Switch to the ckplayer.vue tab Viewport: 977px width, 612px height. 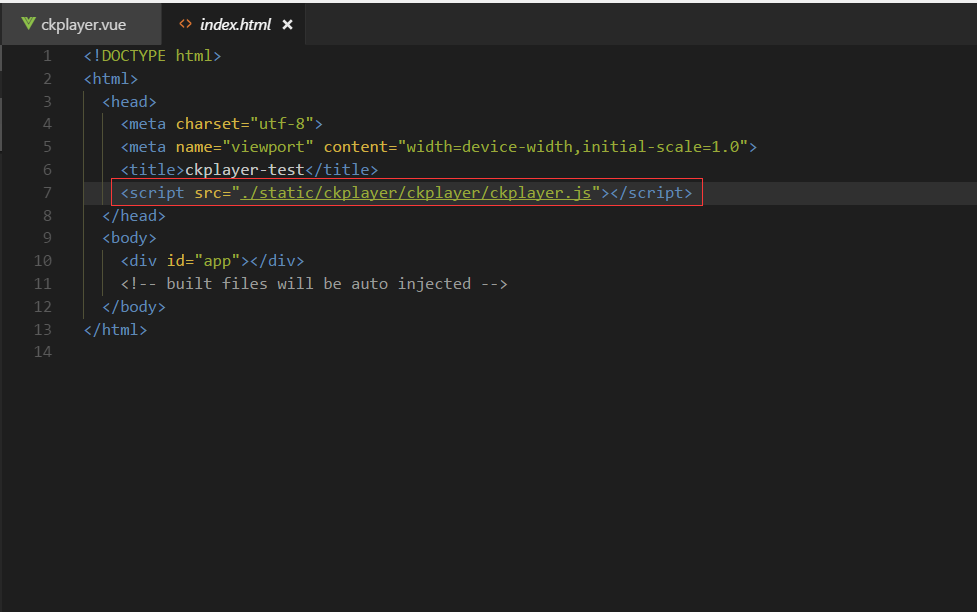(82, 24)
